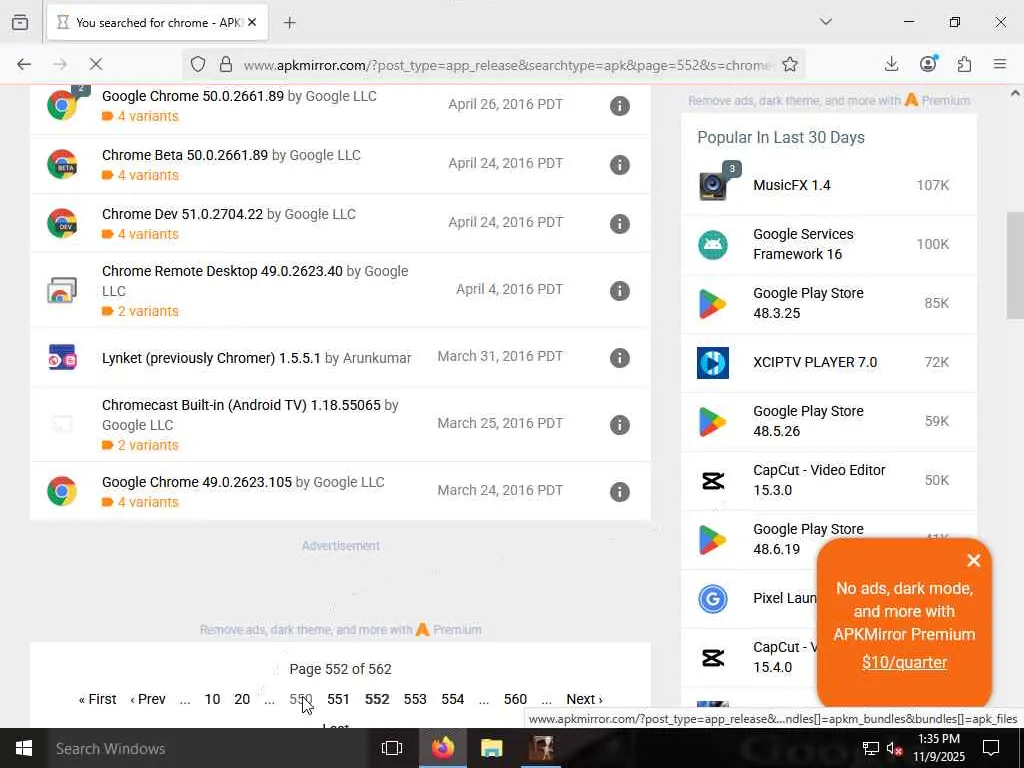Jump to results page 20
The width and height of the screenshot is (1024, 768).
[x=242, y=699]
